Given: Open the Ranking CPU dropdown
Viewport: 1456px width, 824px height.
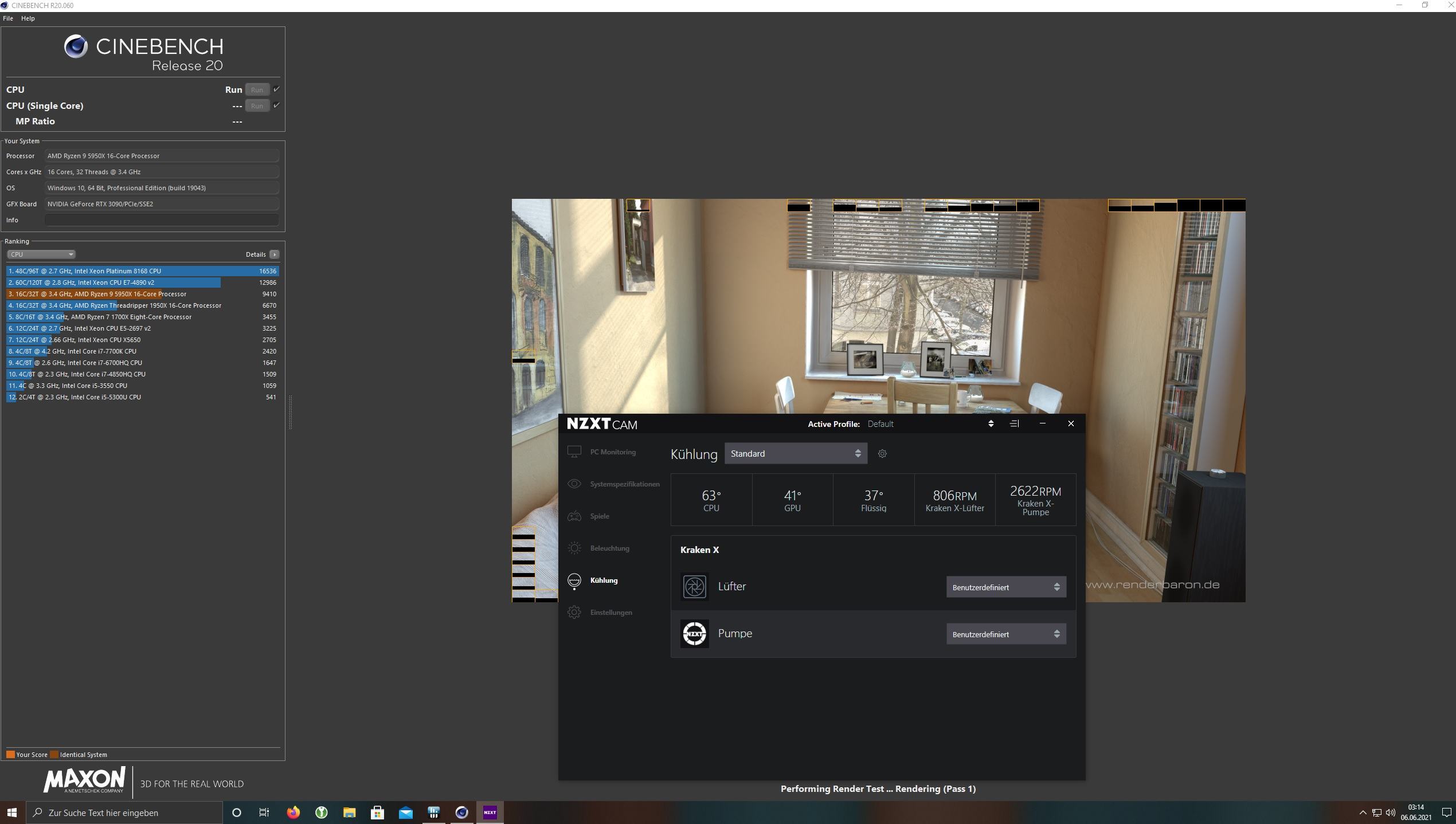Looking at the screenshot, I should tap(41, 254).
